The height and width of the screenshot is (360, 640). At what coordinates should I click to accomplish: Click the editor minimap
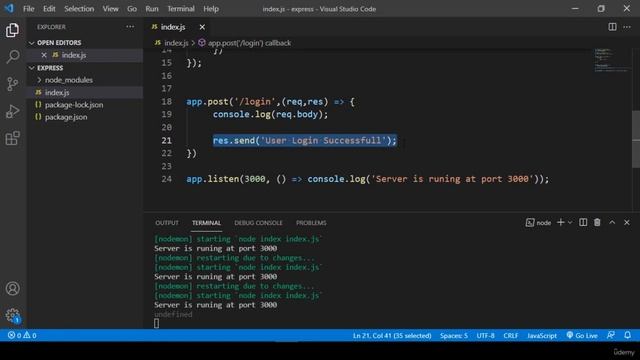coord(611,60)
